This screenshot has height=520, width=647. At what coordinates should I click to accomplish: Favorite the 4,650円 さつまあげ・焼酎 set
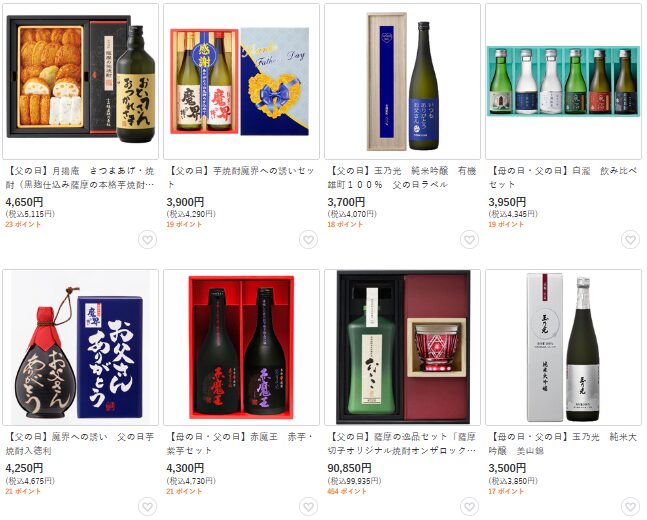tap(147, 240)
